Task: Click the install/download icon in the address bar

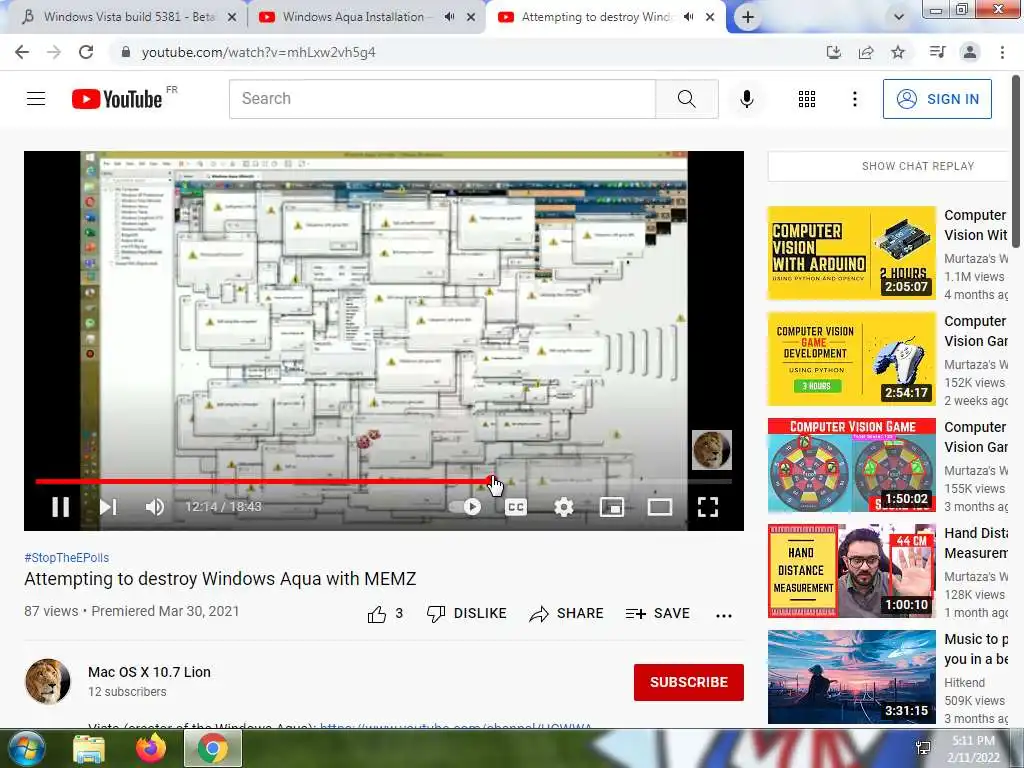Action: coord(833,52)
